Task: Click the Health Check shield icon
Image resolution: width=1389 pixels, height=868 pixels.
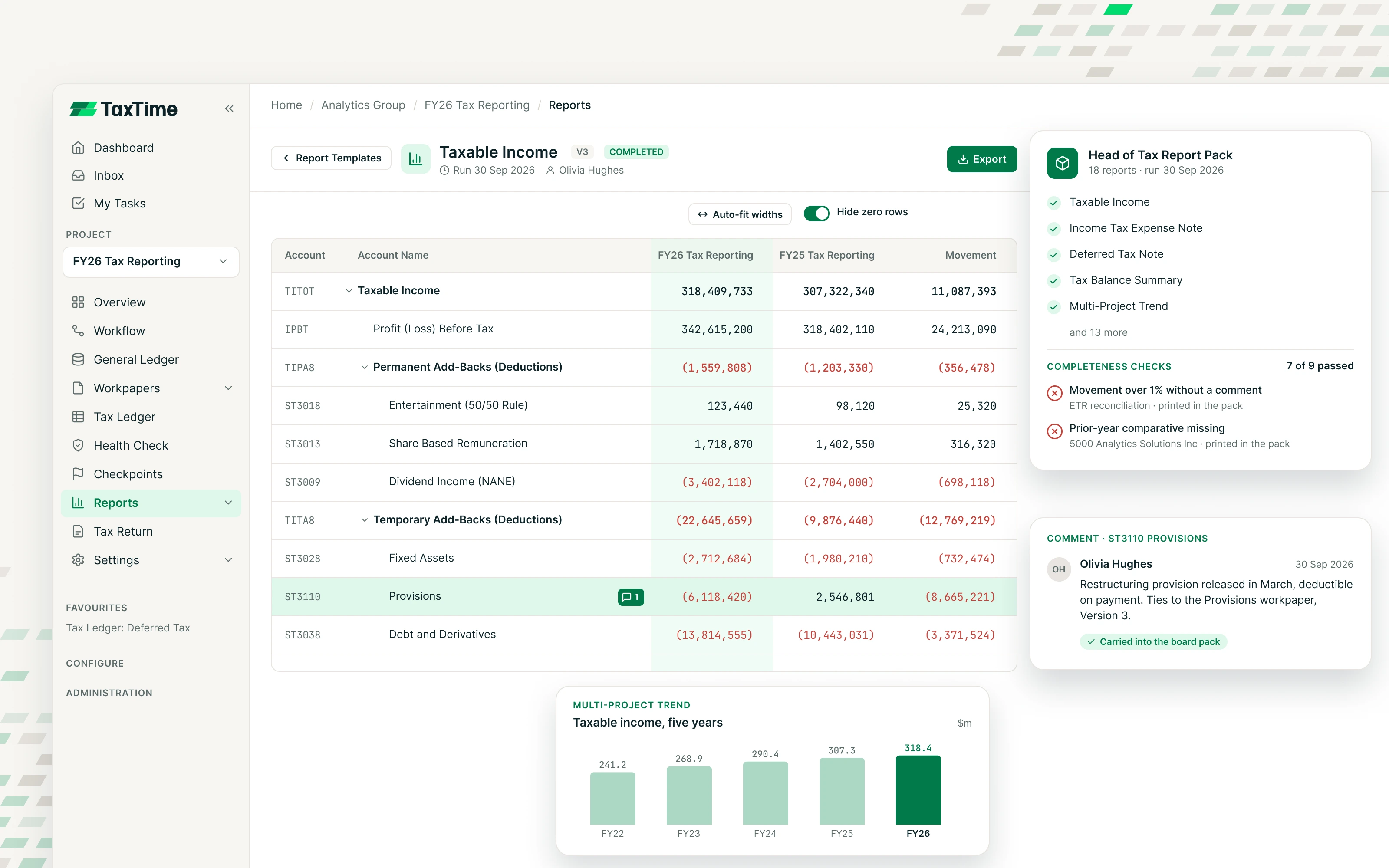Action: [78, 445]
